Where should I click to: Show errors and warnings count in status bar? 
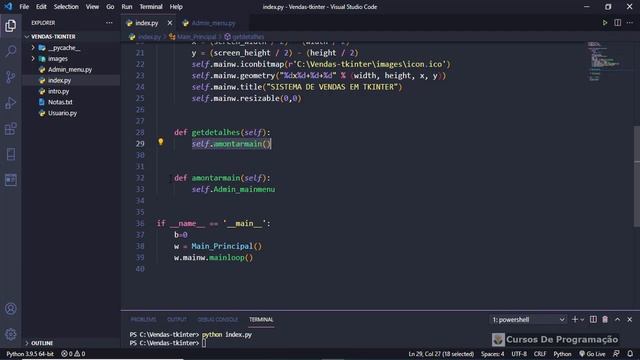click(73, 354)
